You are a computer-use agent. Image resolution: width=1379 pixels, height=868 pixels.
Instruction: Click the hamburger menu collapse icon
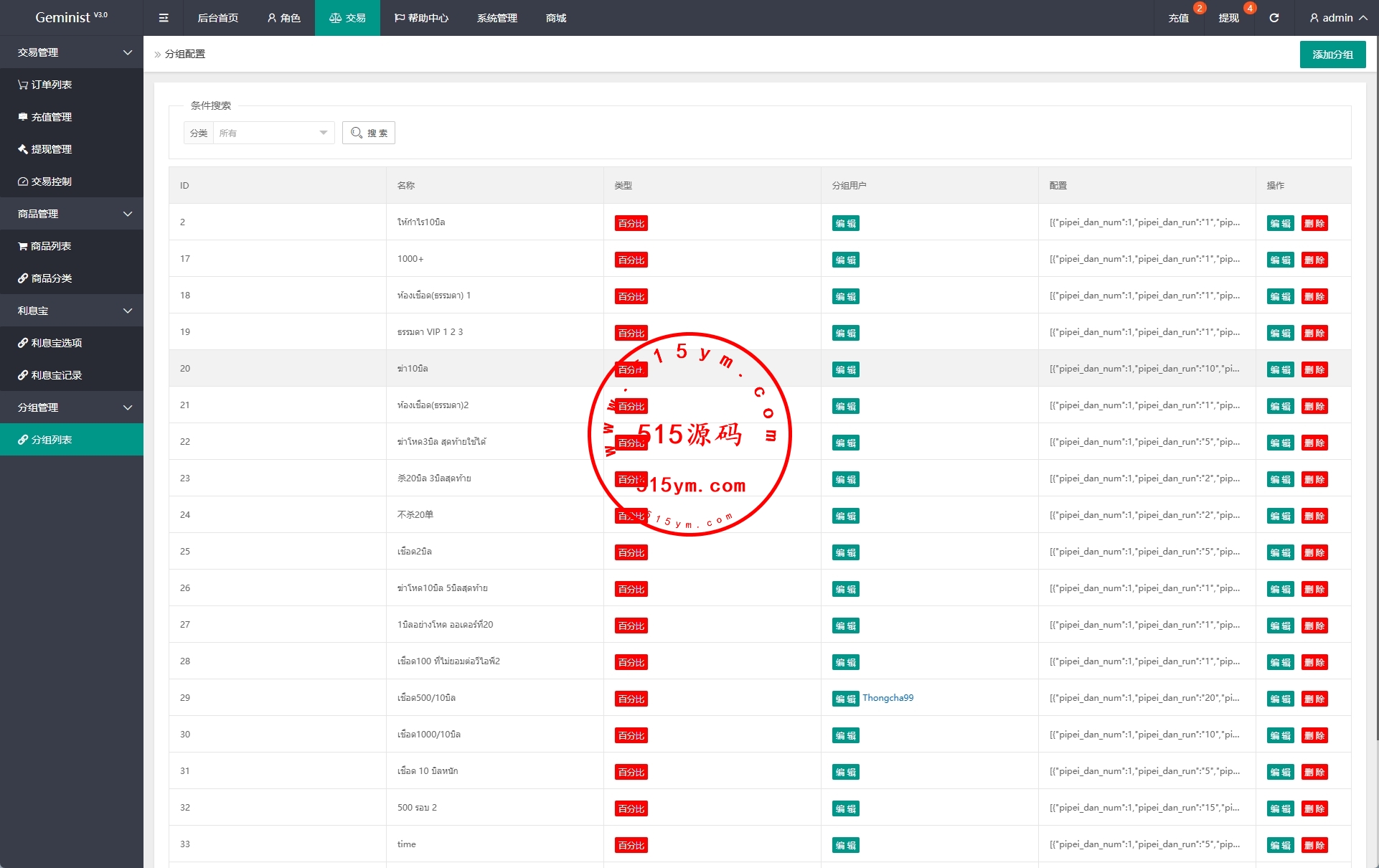(x=164, y=18)
